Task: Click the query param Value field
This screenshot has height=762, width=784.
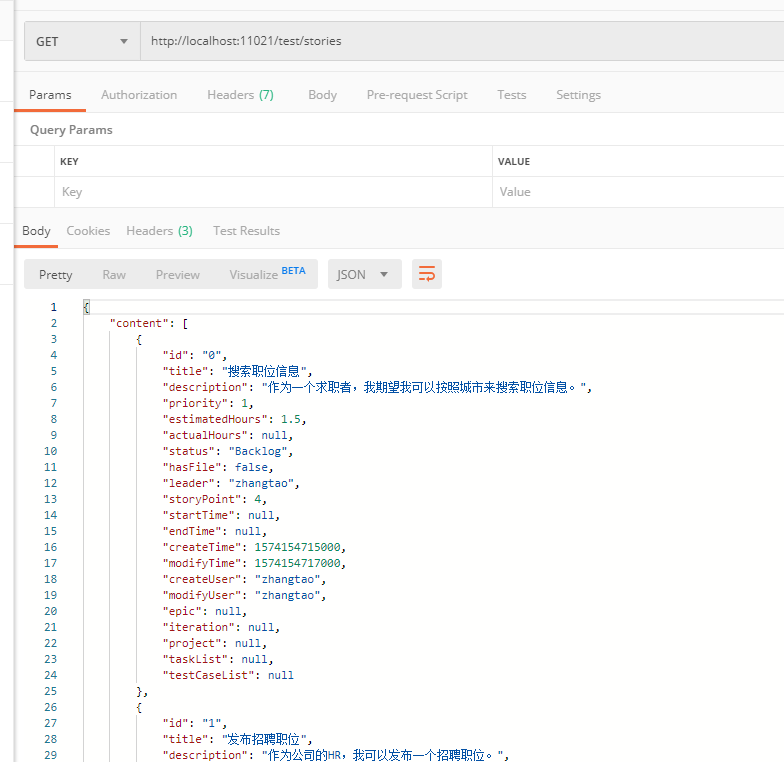Action: pos(638,192)
